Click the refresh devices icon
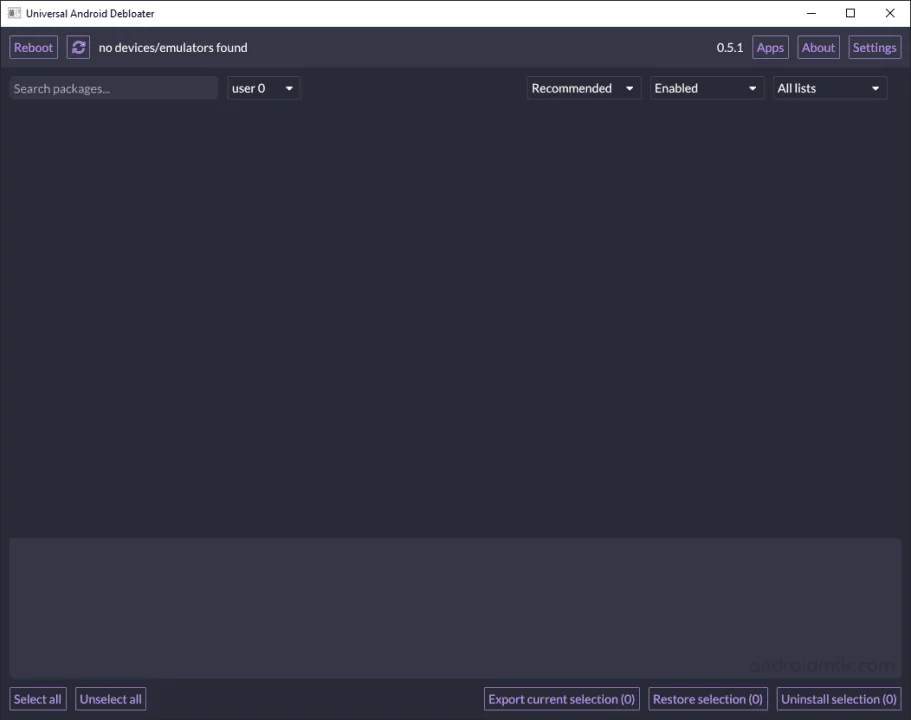 pyautogui.click(x=78, y=47)
